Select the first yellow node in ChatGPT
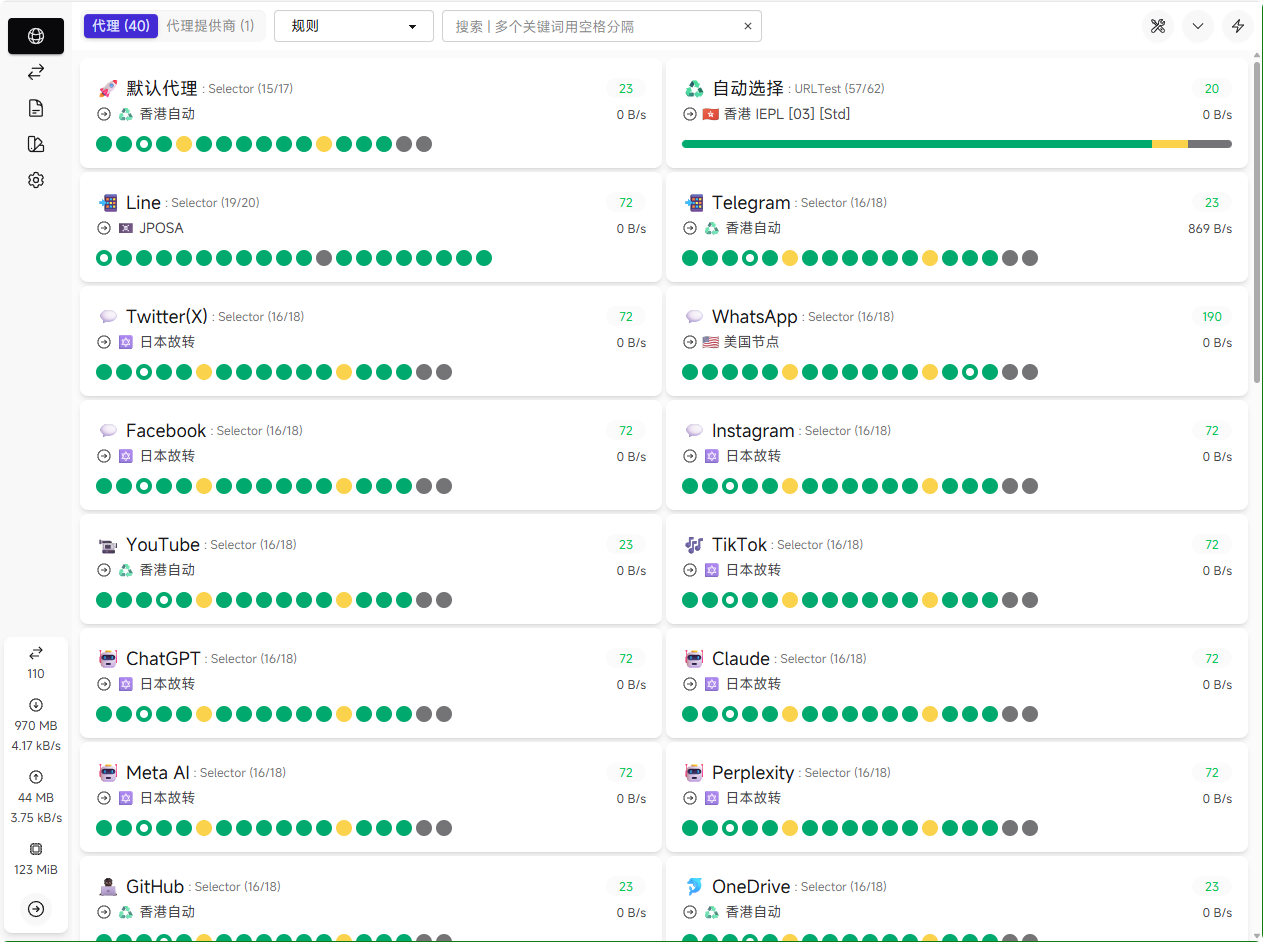Screen dimensions: 1263x942 (x=204, y=714)
